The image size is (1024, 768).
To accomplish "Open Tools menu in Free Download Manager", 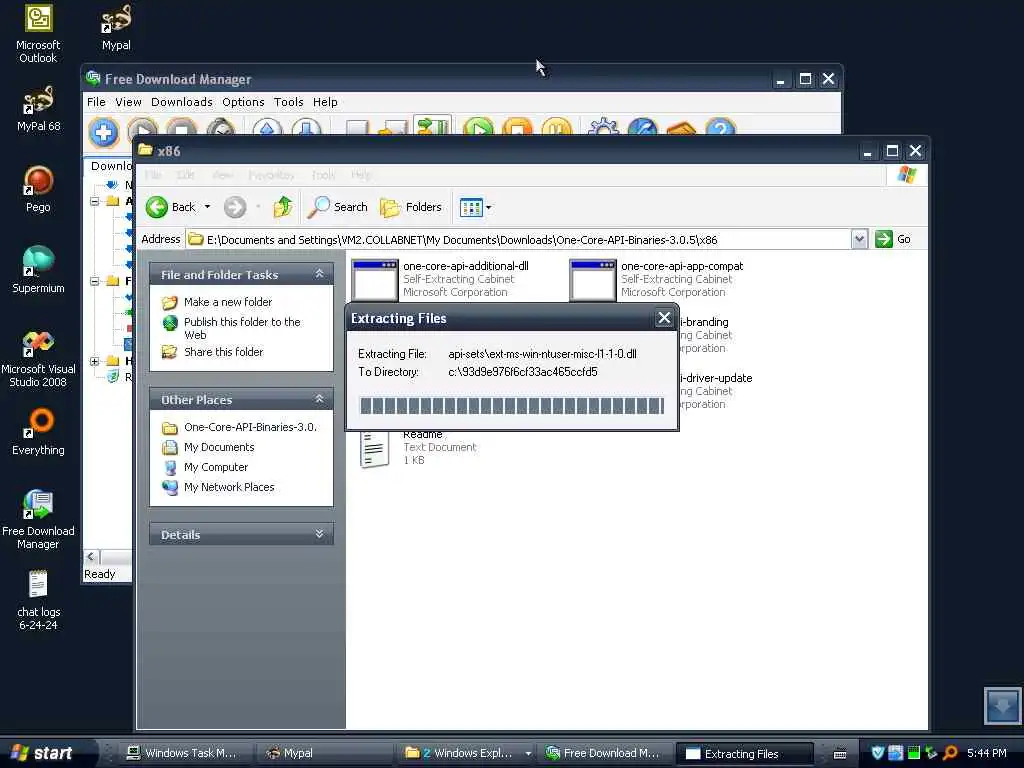I will (288, 102).
